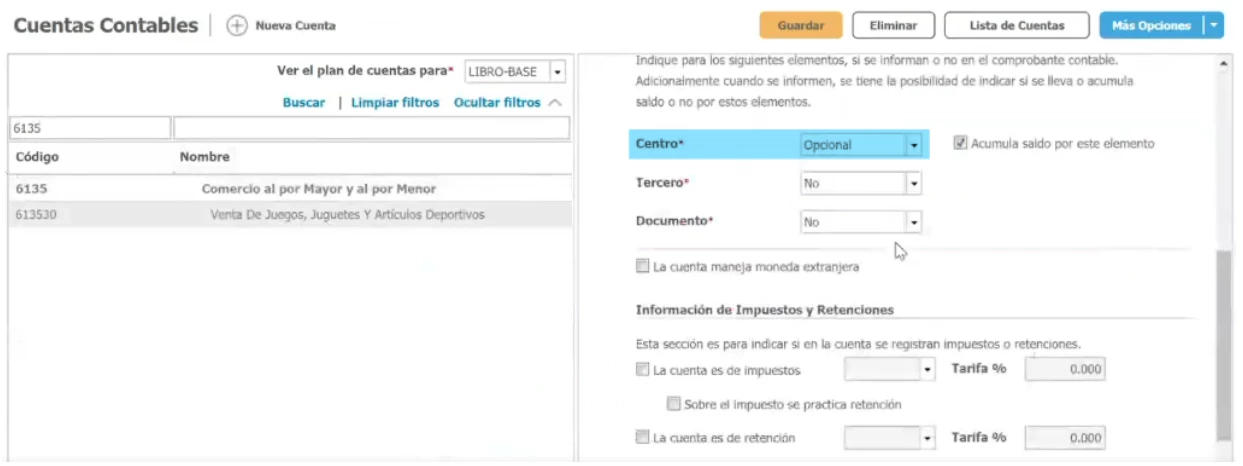Click the Guardar button
The image size is (1243, 466).
tap(800, 26)
